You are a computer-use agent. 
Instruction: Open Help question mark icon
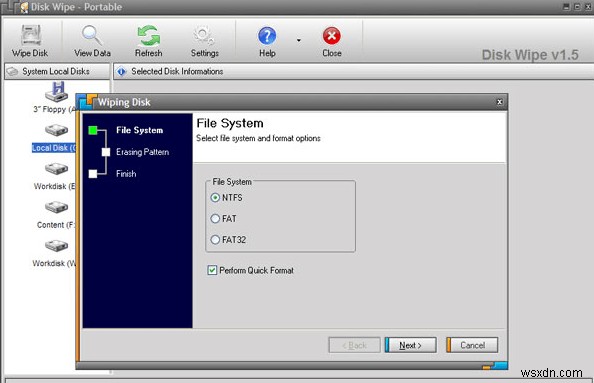(267, 36)
